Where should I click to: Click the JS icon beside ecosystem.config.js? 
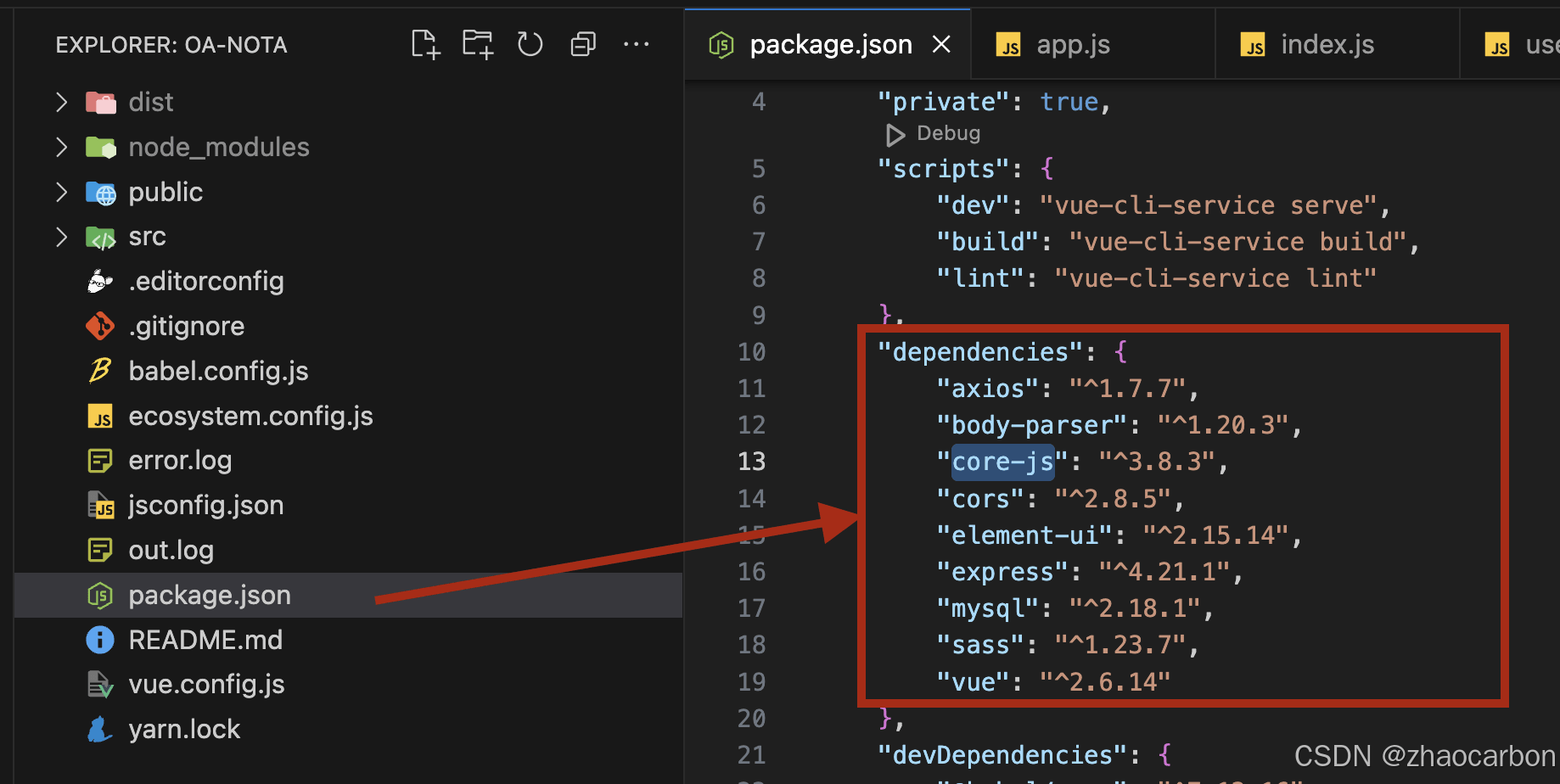[100, 416]
